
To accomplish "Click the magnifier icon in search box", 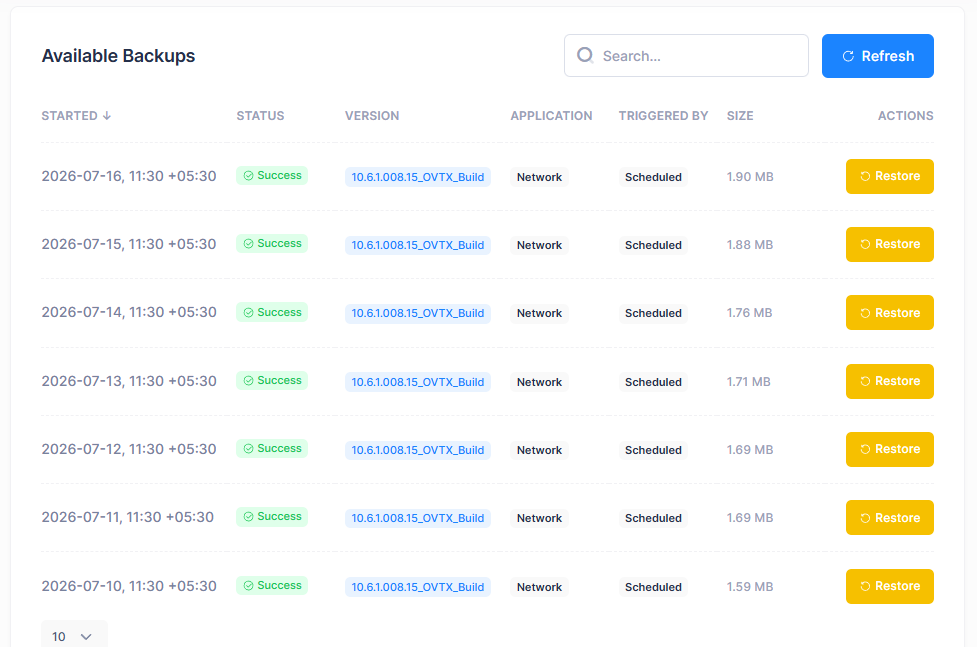I will [x=585, y=55].
